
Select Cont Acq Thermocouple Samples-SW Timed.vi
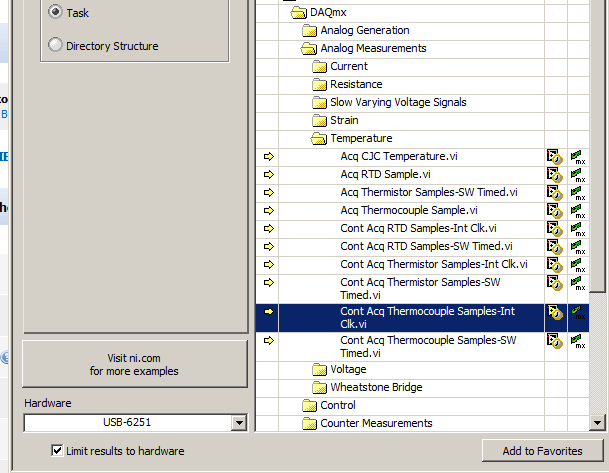[427, 347]
